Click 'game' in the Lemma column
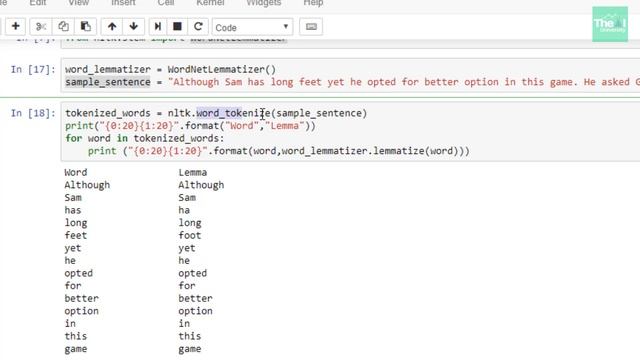Viewport: 640px width, 360px height. tap(190, 349)
